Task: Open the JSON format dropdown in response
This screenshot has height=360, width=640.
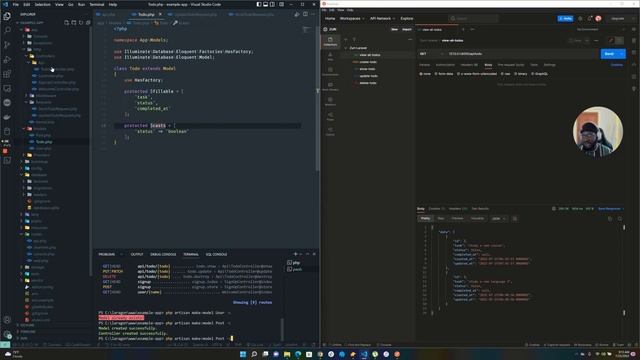Action: click(499, 219)
